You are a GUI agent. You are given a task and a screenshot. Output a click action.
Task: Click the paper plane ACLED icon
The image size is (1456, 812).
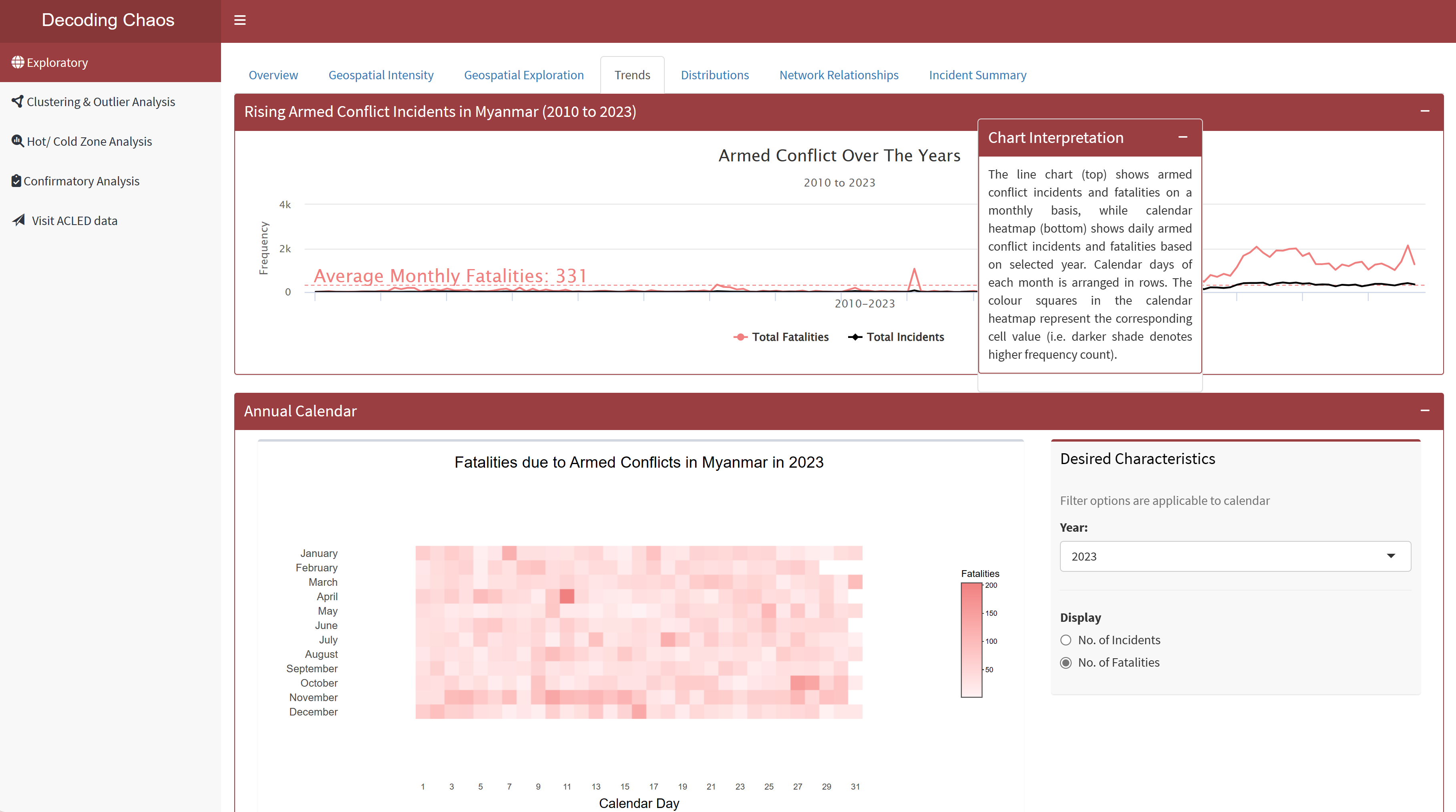(x=19, y=220)
